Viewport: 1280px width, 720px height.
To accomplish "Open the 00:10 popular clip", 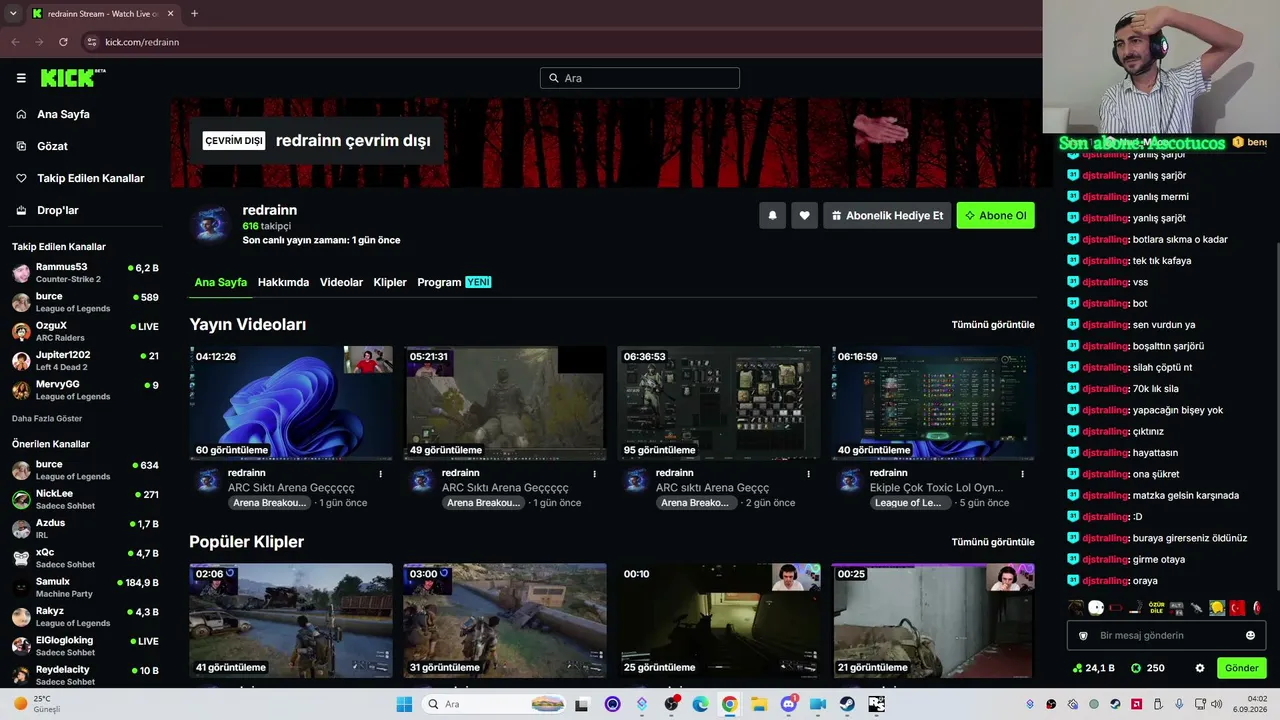I will (x=719, y=620).
